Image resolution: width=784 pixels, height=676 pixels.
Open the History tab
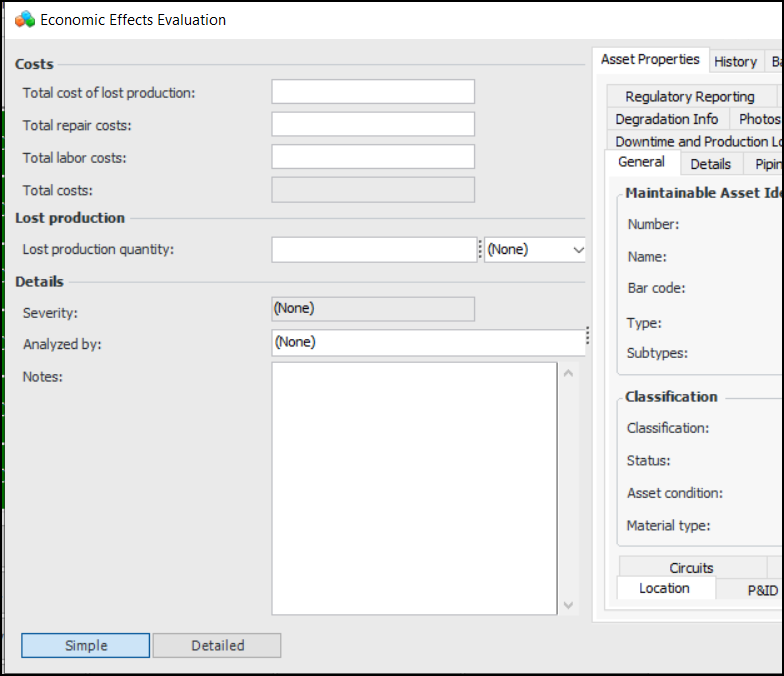click(735, 62)
